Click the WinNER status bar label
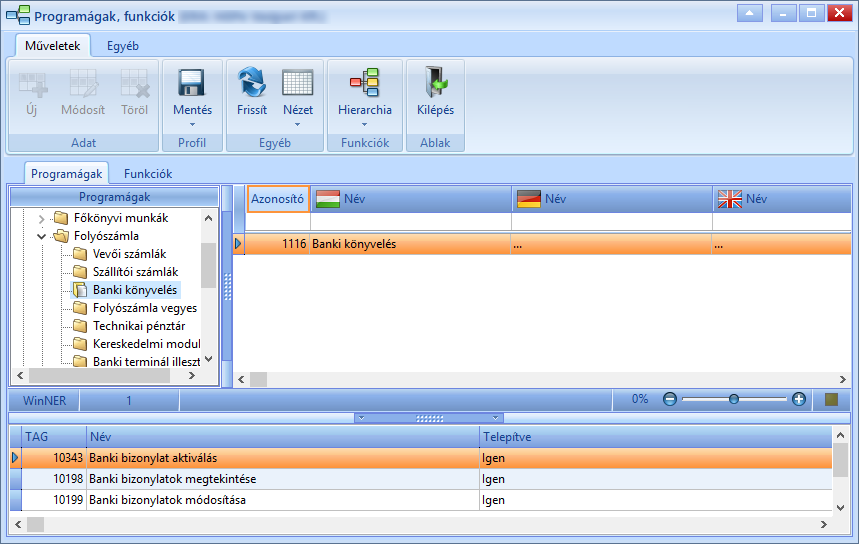Viewport: 859px width, 544px height. coord(44,400)
